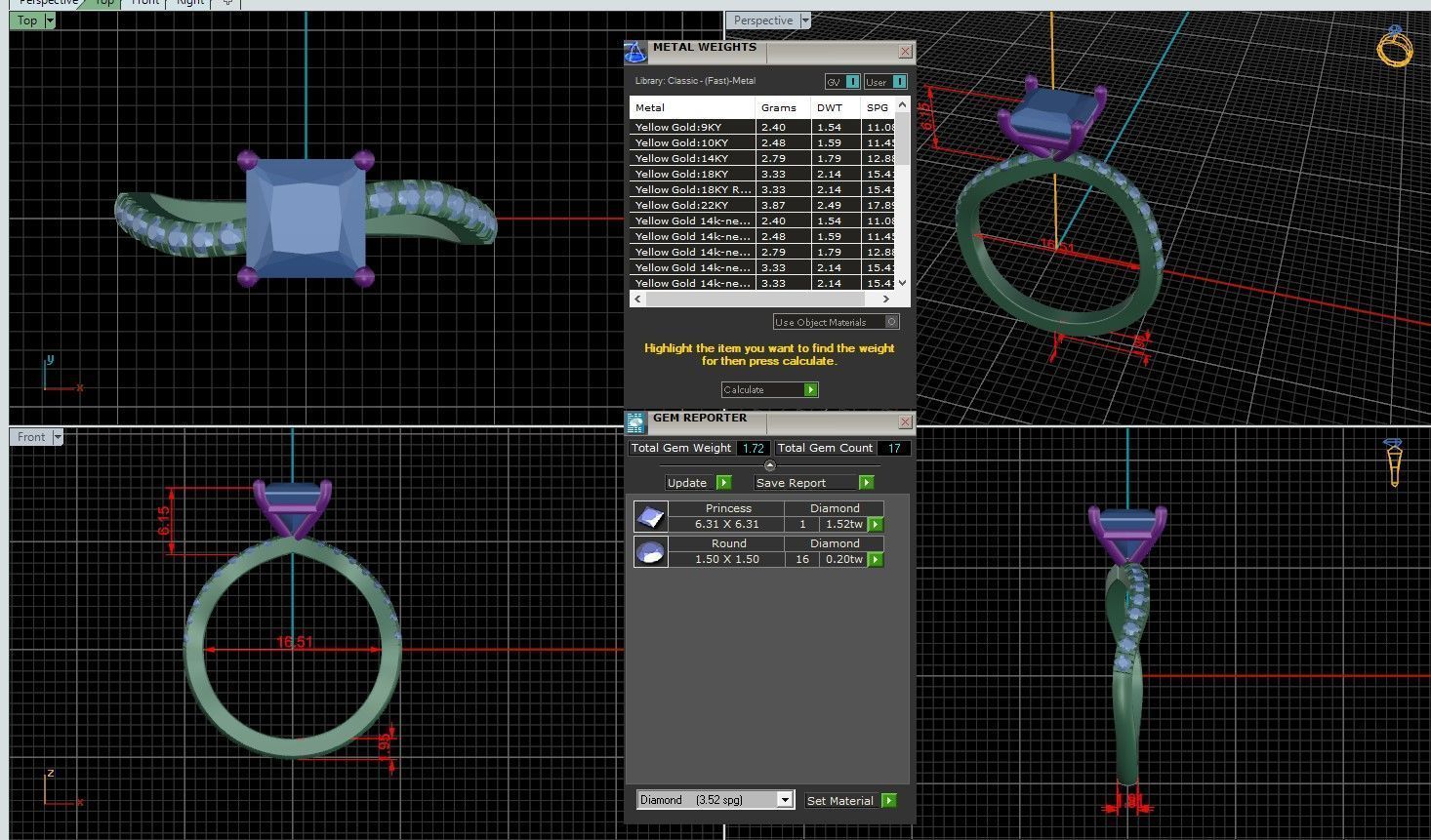Viewport: 1431px width, 840px height.
Task: Click the 6.15 dimension in Front viewport
Action: [x=164, y=520]
